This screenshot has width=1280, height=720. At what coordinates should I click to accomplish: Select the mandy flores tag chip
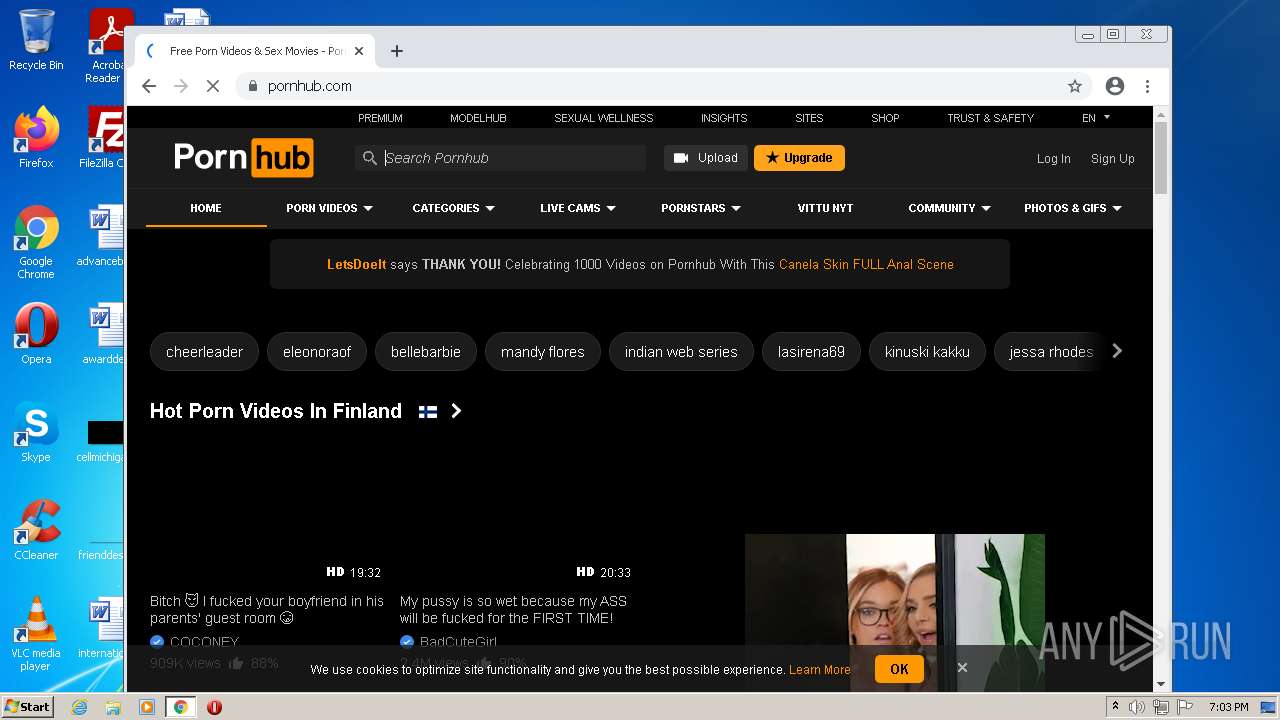(543, 352)
